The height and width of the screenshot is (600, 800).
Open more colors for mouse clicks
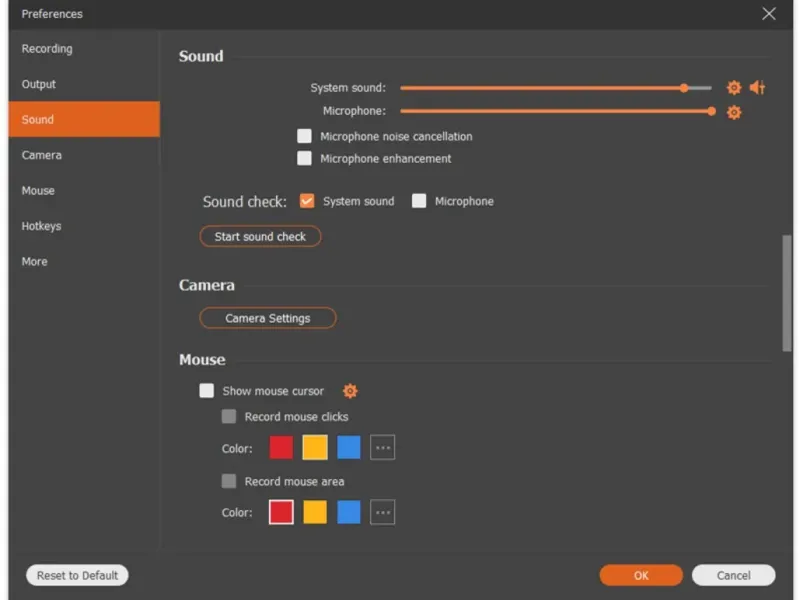pyautogui.click(x=383, y=447)
